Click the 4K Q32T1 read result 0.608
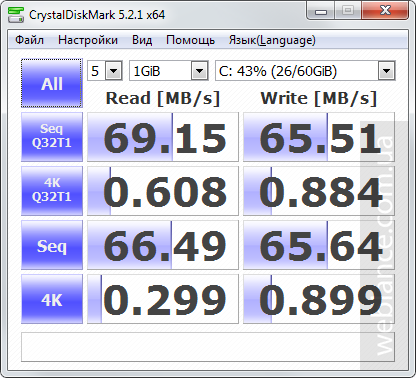Viewport: 416px width, 378px height. tap(163, 191)
